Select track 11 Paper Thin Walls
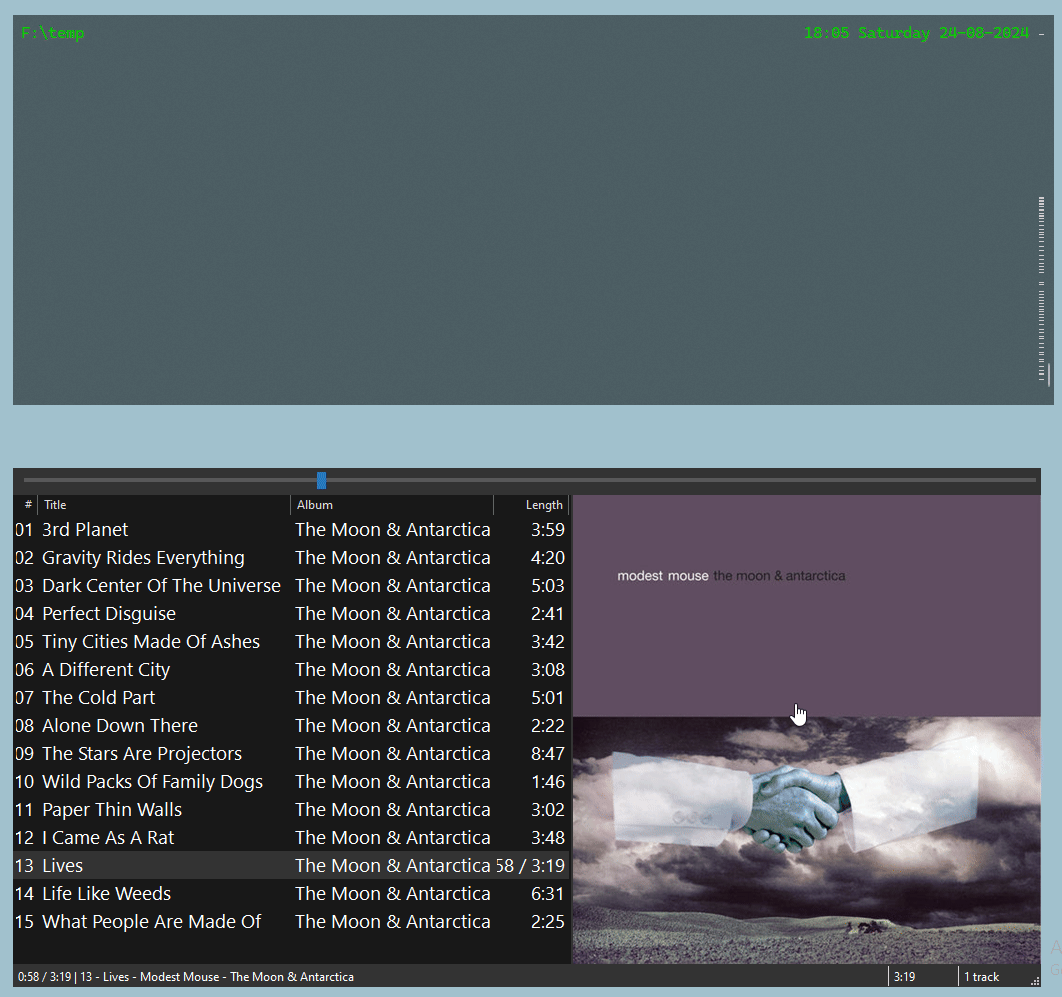 (291, 809)
